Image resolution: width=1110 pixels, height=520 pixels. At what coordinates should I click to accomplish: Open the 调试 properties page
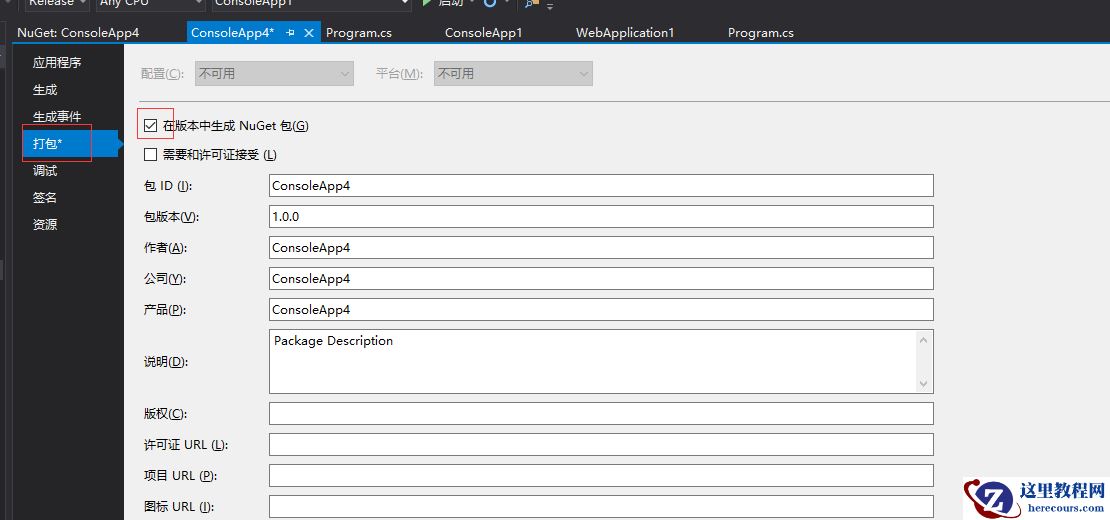[45, 171]
